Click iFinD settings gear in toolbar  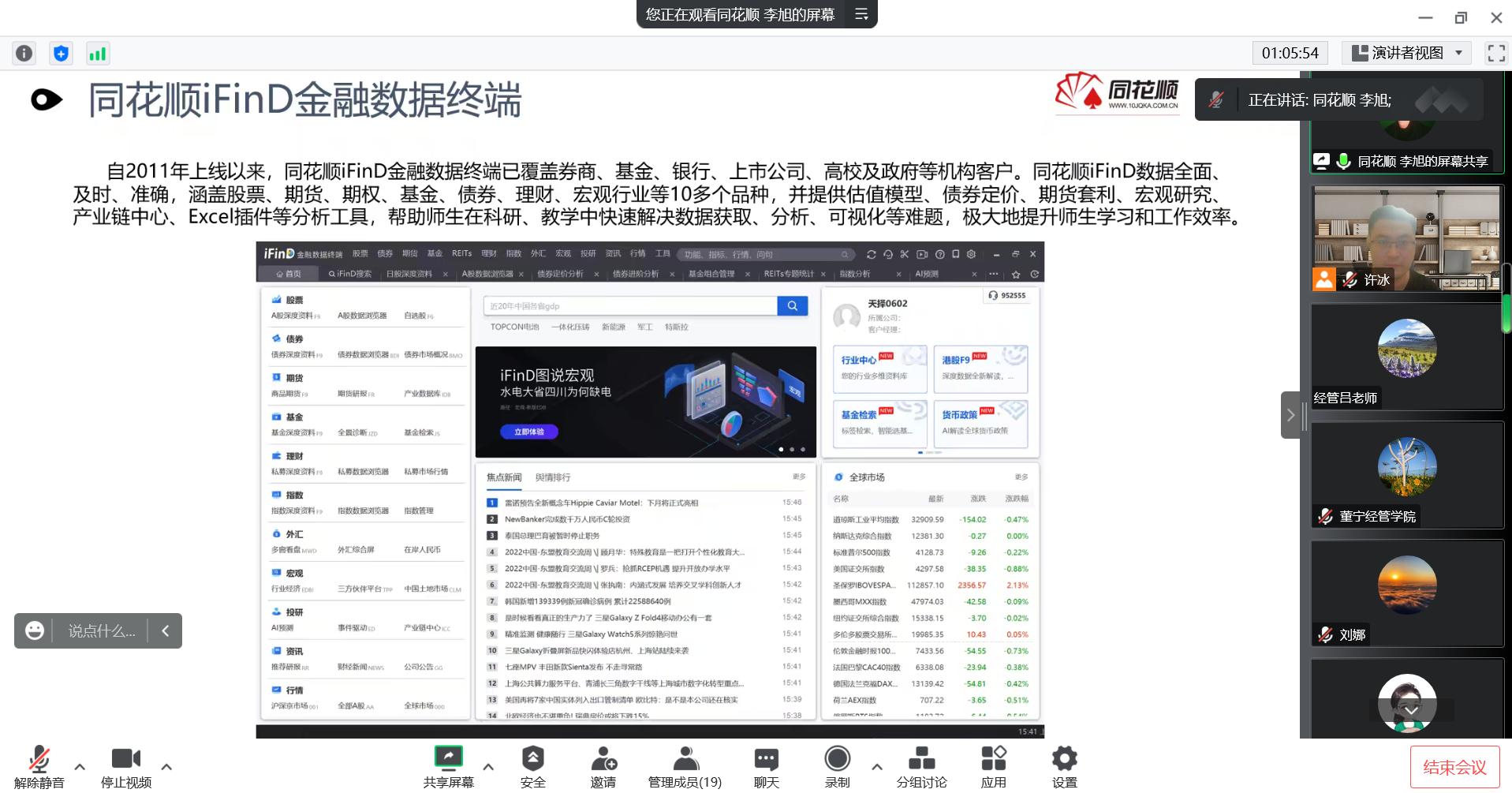[x=971, y=254]
